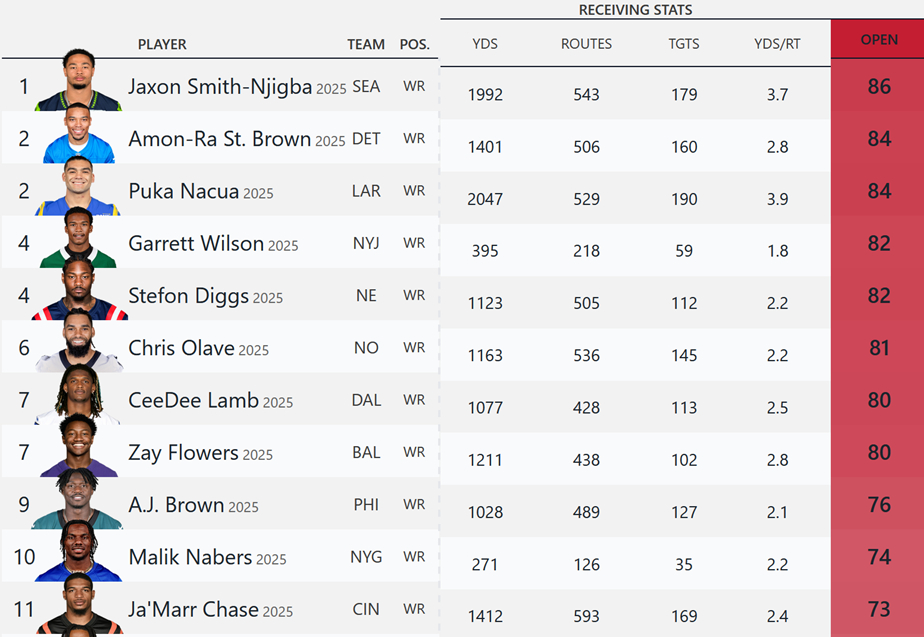The width and height of the screenshot is (924, 637).
Task: Click the POS. column header
Action: [414, 44]
